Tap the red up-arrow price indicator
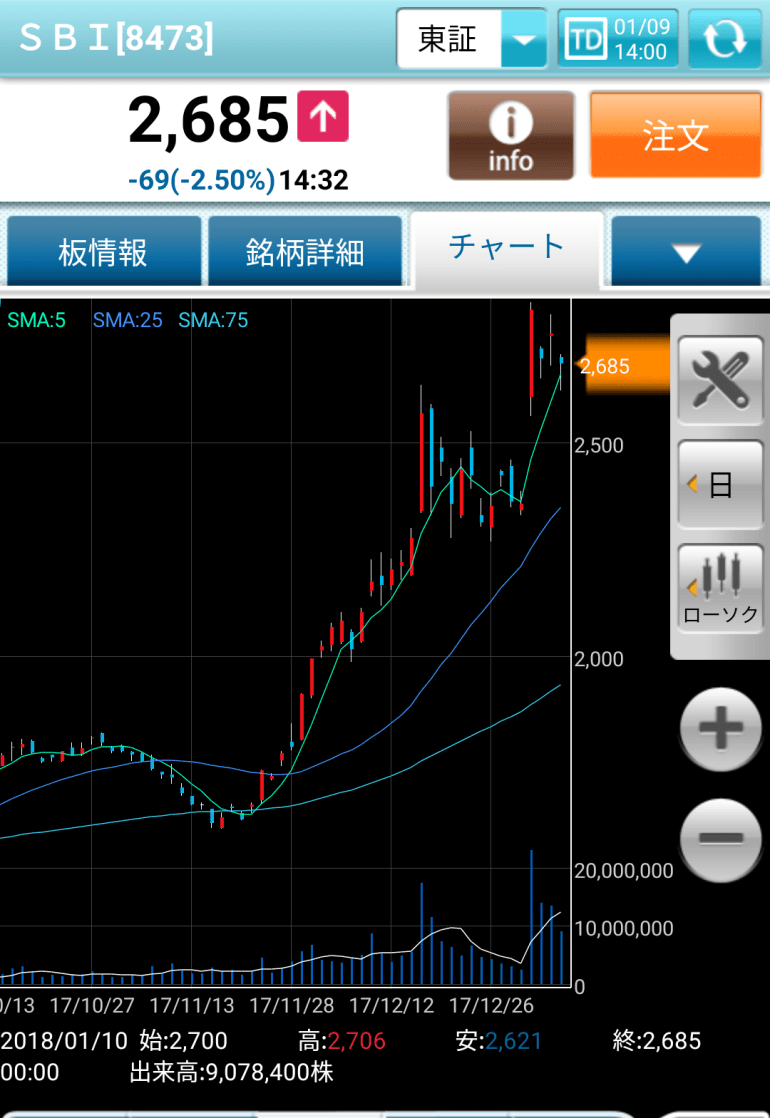 coord(322,117)
